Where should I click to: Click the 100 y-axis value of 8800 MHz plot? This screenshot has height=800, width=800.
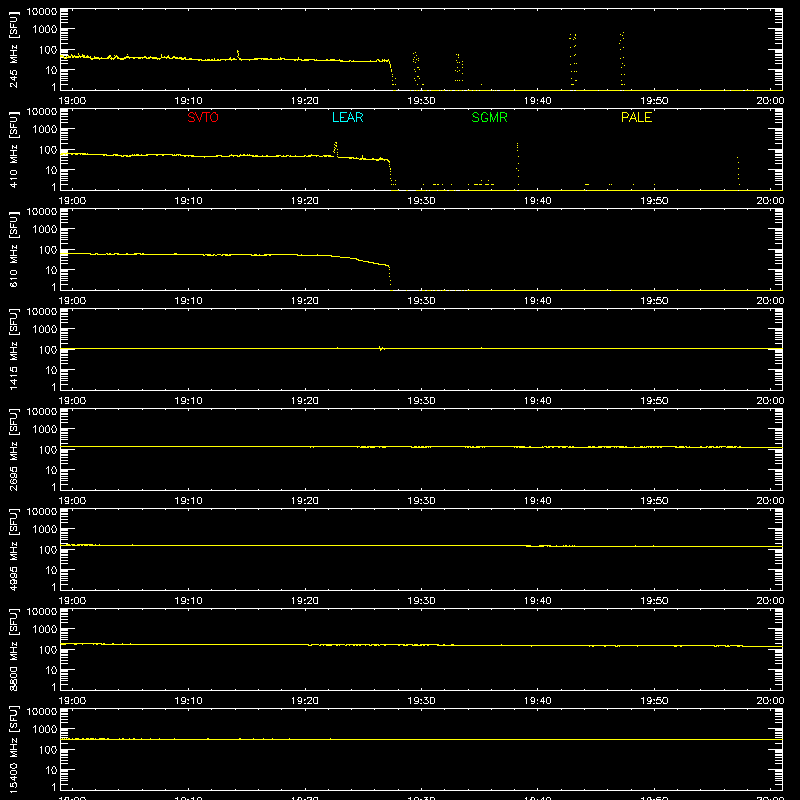pyautogui.click(x=48, y=650)
